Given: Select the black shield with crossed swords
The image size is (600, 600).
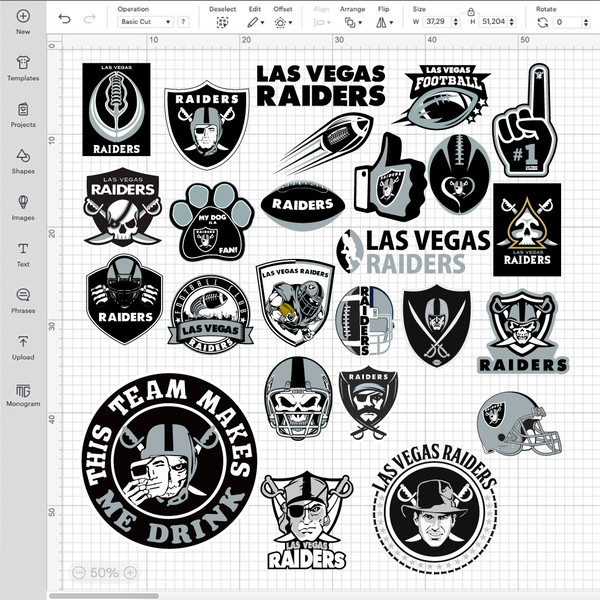Looking at the screenshot, I should 437,326.
